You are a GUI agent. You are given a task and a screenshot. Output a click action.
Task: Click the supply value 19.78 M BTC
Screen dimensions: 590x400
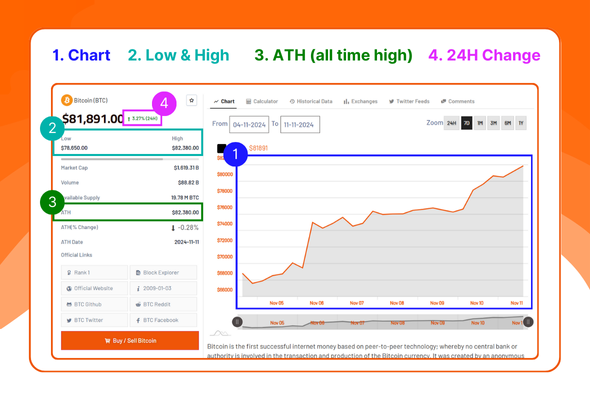point(185,198)
